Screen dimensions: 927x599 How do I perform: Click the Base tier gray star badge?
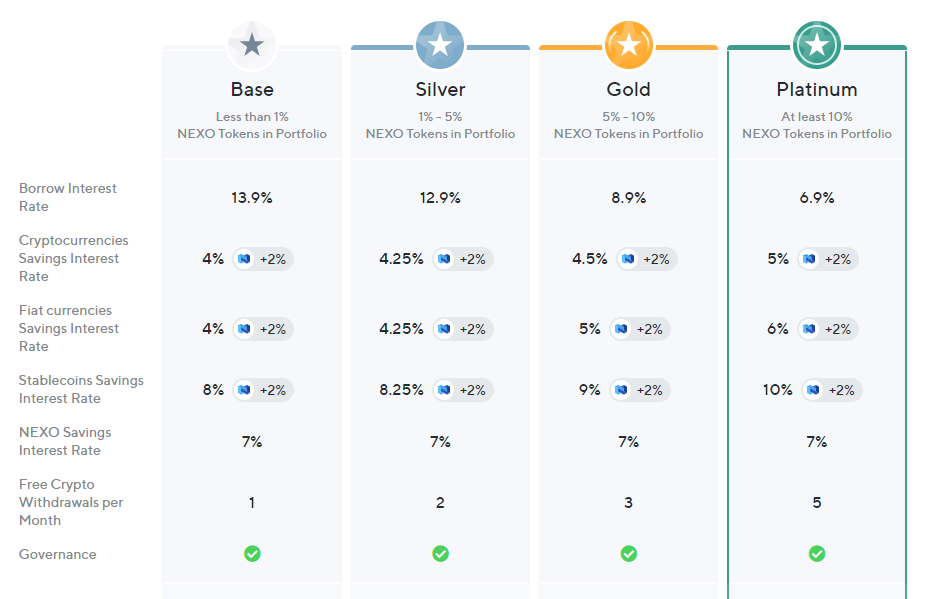pyautogui.click(x=252, y=45)
